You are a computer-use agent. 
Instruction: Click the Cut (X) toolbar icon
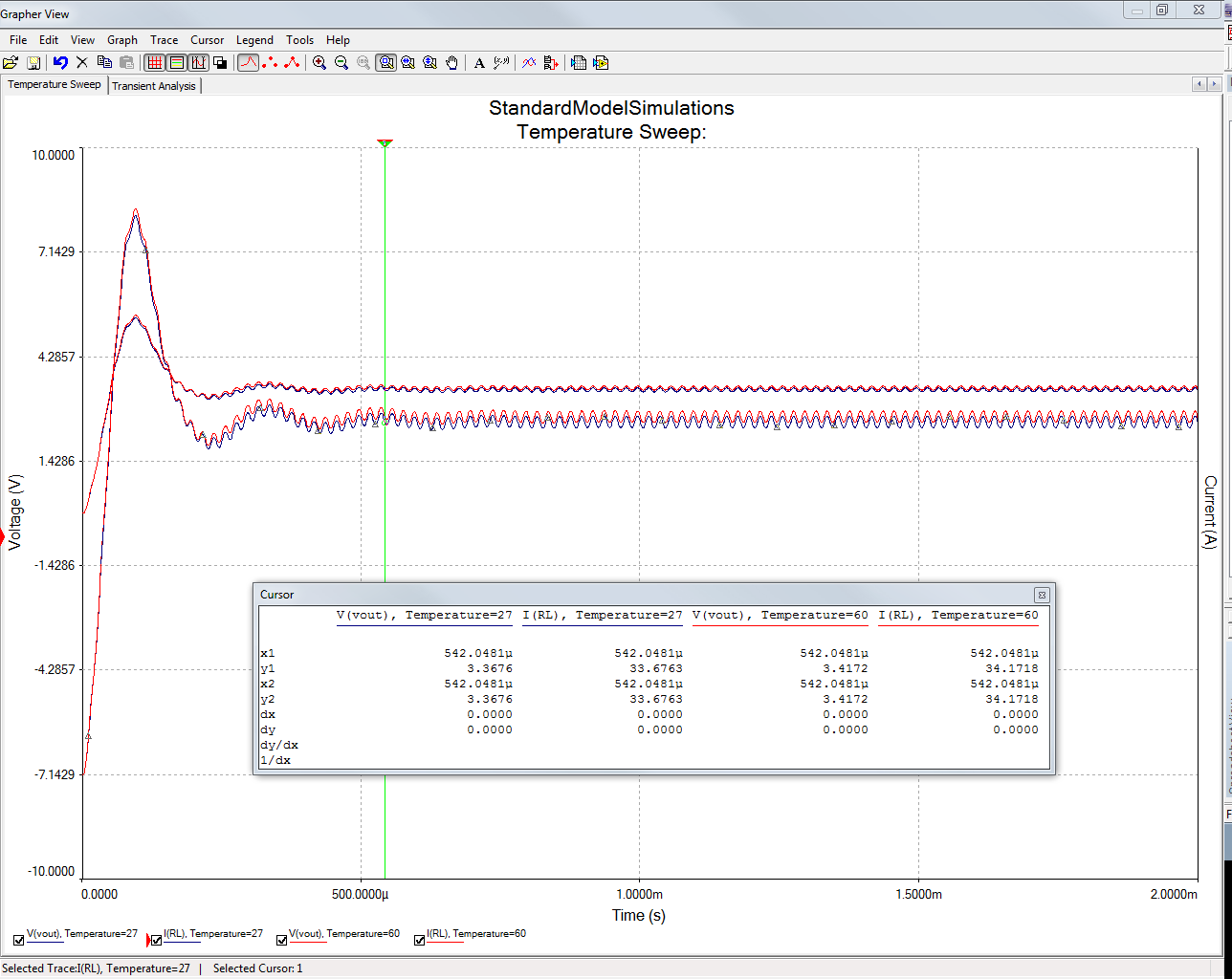tap(82, 63)
